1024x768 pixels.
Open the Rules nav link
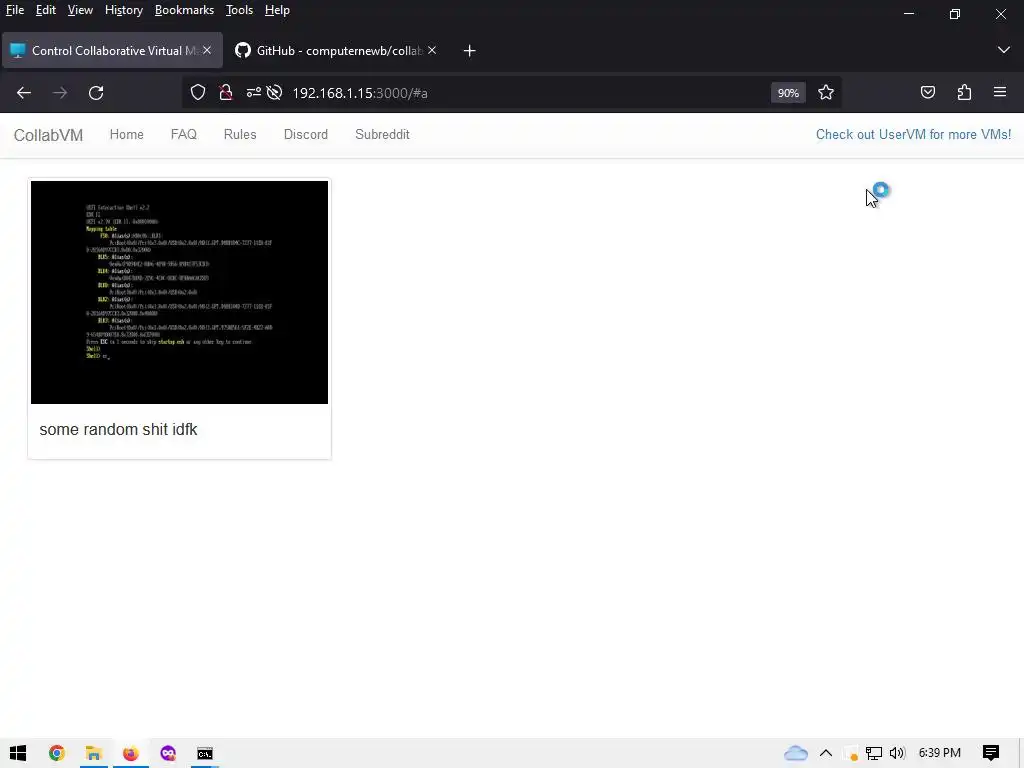[x=240, y=135]
